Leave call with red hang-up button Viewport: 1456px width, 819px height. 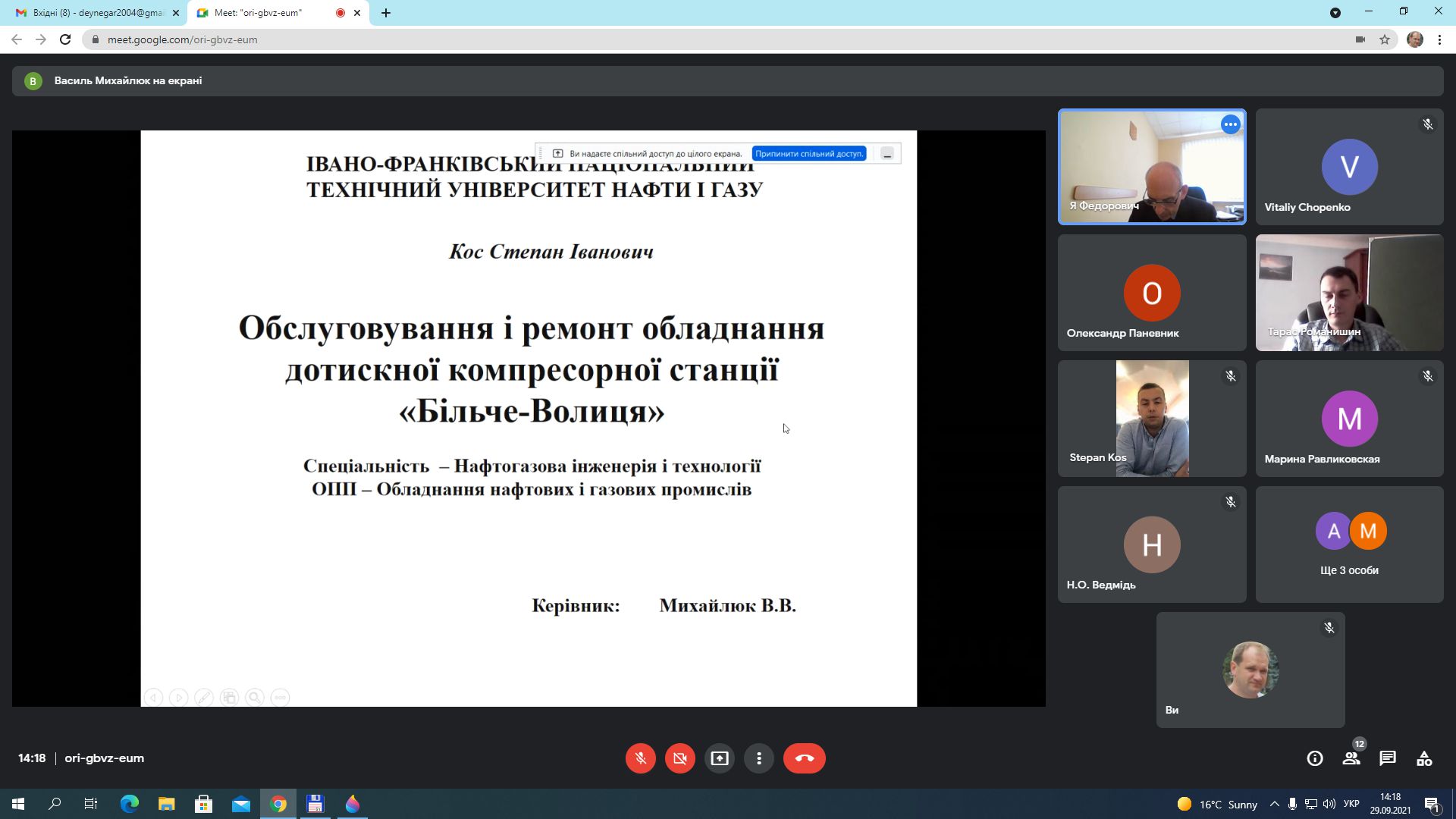click(804, 758)
